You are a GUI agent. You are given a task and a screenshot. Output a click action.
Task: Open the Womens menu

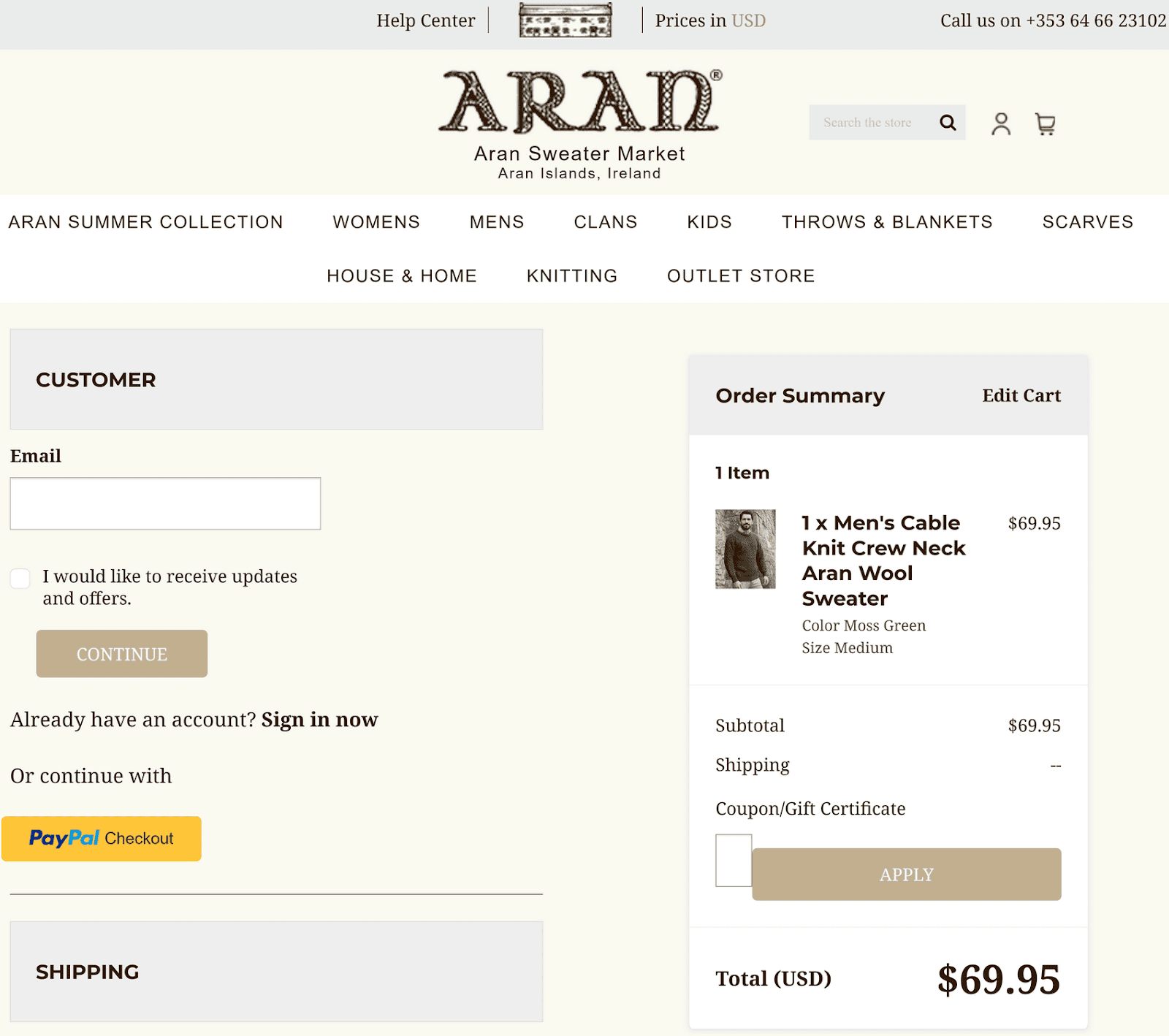(x=376, y=222)
